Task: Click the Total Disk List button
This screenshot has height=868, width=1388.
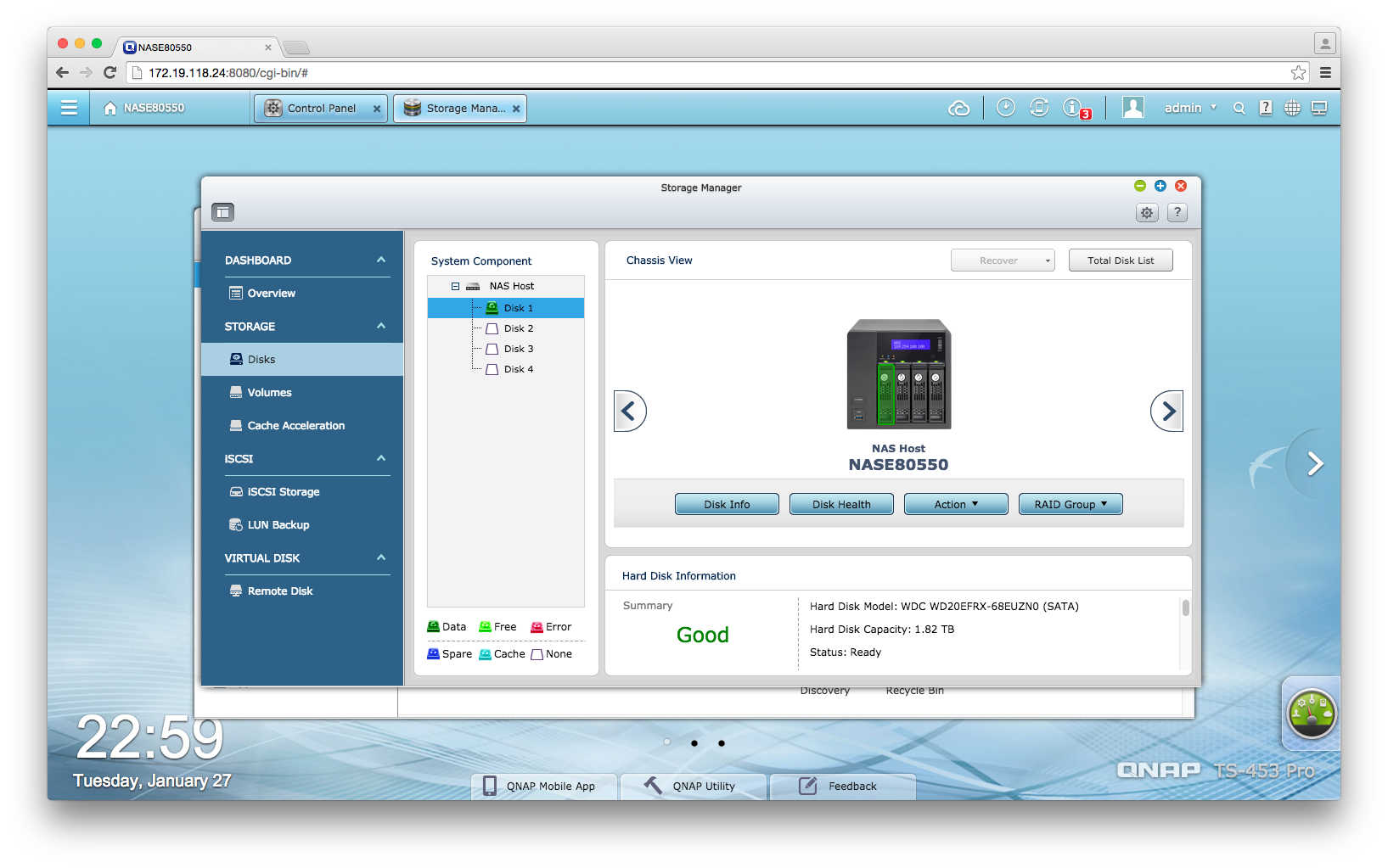Action: pyautogui.click(x=1121, y=260)
